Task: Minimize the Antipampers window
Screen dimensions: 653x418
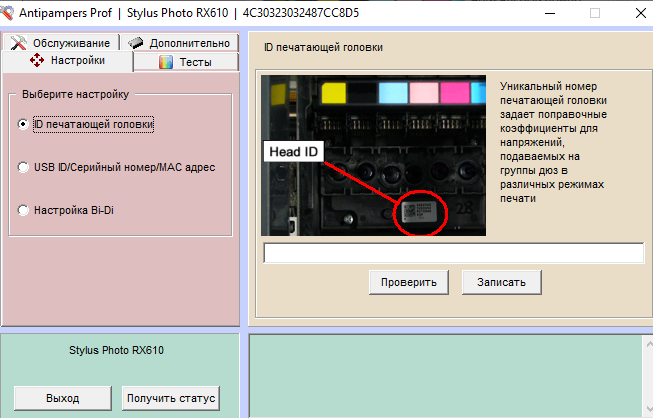Action: coord(550,13)
